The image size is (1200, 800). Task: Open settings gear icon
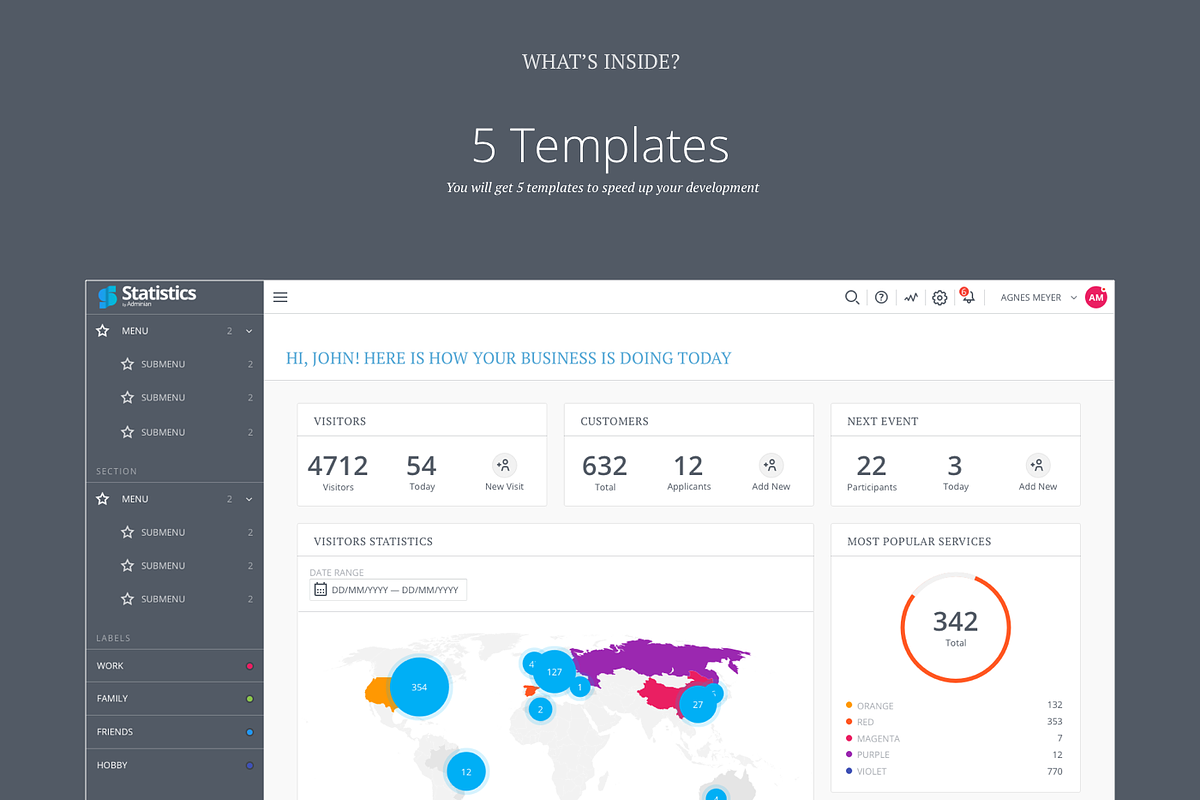click(939, 298)
